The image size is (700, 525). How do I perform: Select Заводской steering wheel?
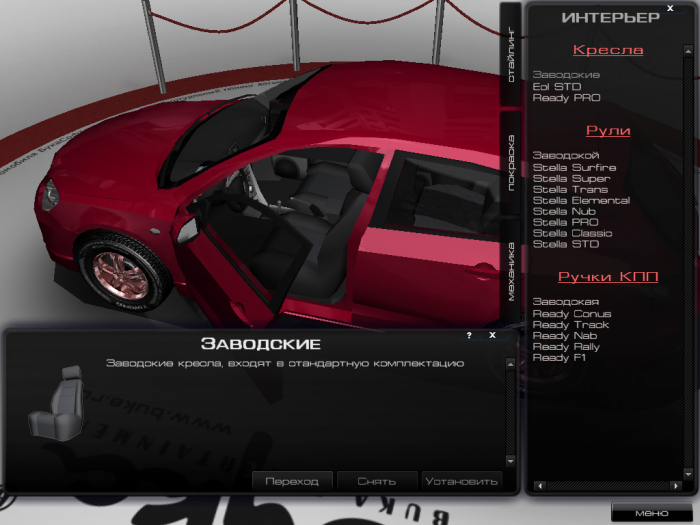click(x=566, y=155)
